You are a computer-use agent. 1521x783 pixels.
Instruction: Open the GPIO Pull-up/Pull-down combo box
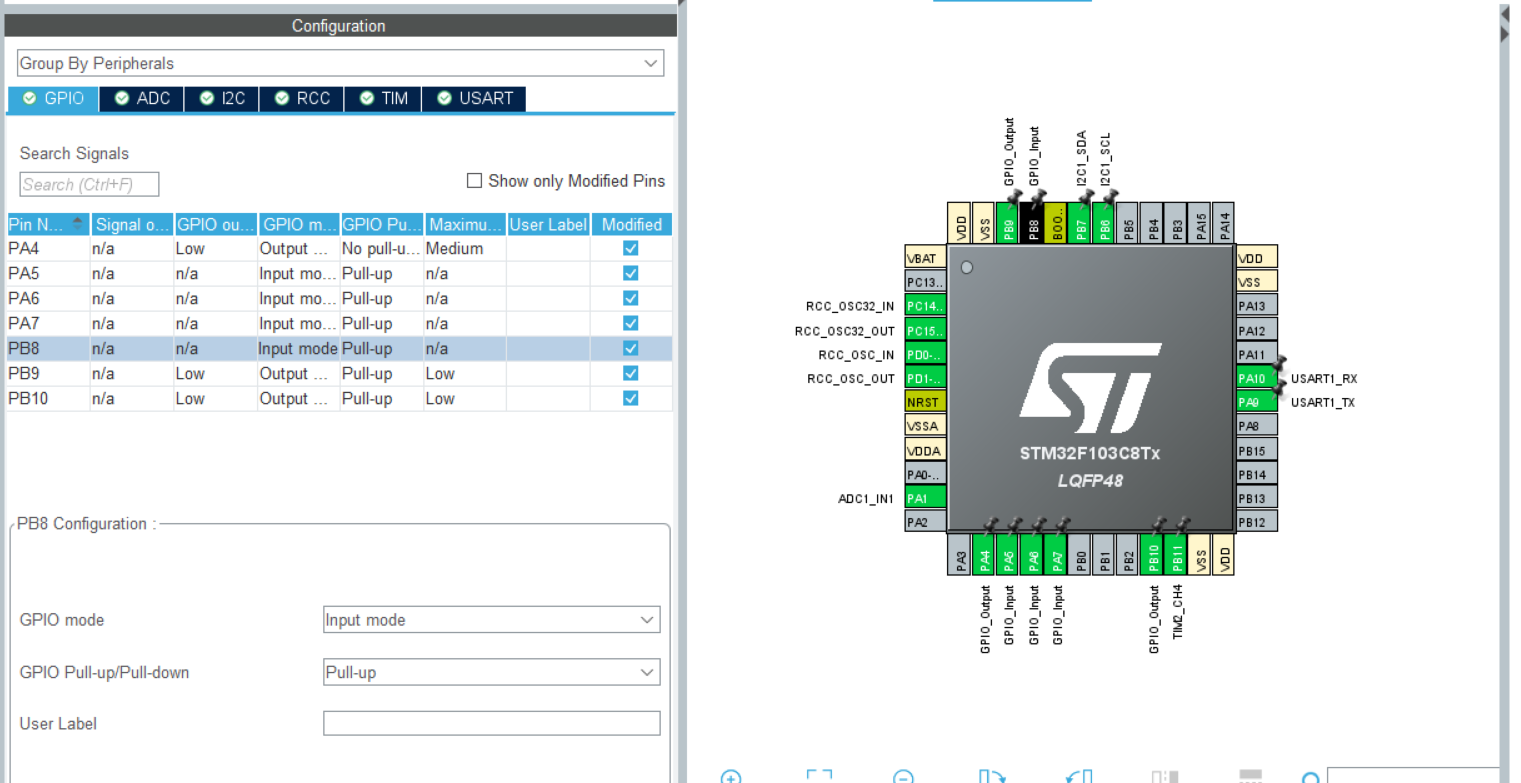click(x=491, y=672)
